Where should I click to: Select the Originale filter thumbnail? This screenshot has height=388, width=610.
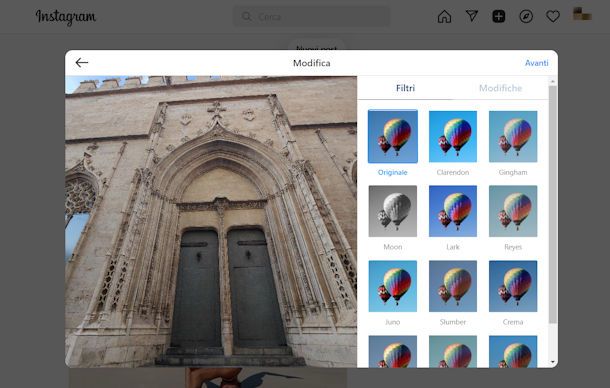tap(393, 136)
